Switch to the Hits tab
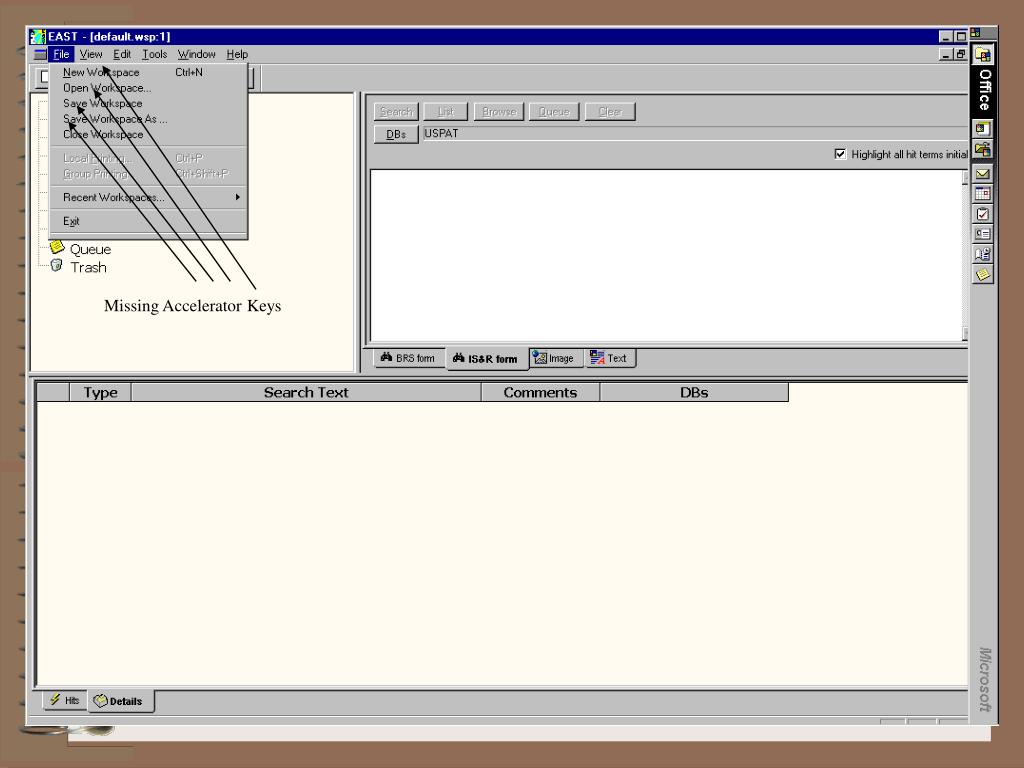This screenshot has width=1024, height=768. tap(65, 700)
